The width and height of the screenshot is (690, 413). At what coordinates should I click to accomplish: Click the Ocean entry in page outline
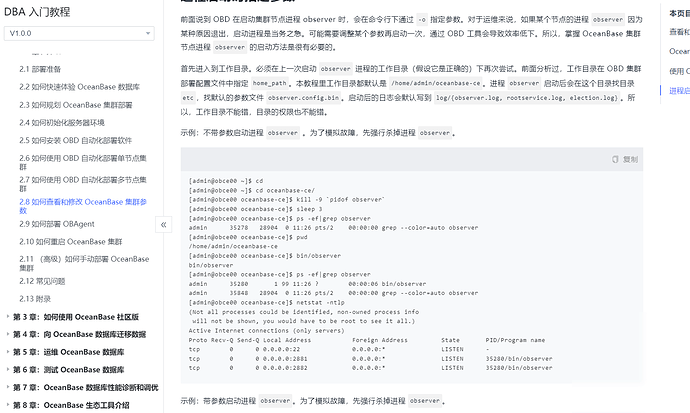(679, 51)
